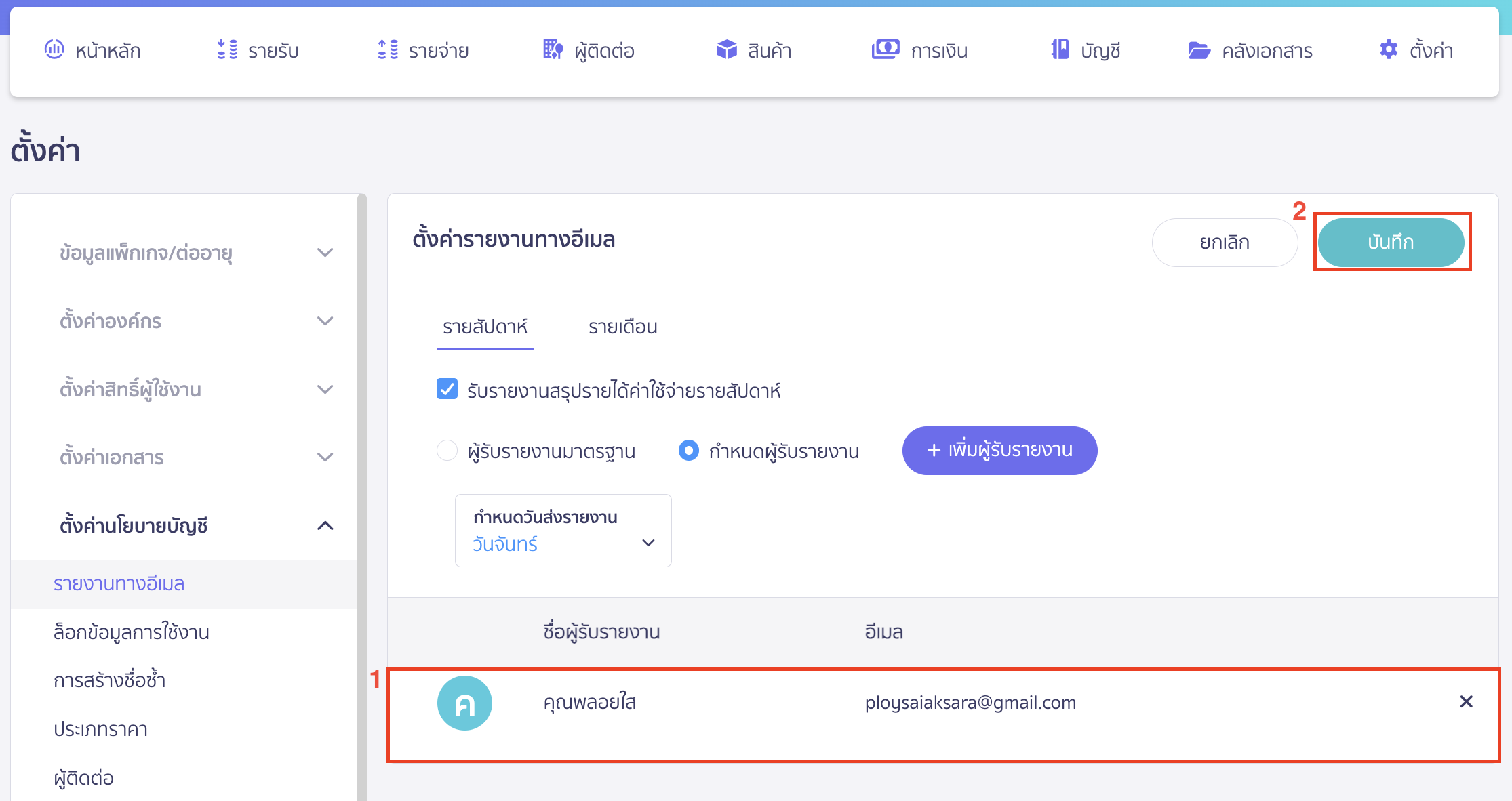1512x801 pixels.
Task: Remove คุณพลอยใส from report recipients
Action: coord(1467,702)
